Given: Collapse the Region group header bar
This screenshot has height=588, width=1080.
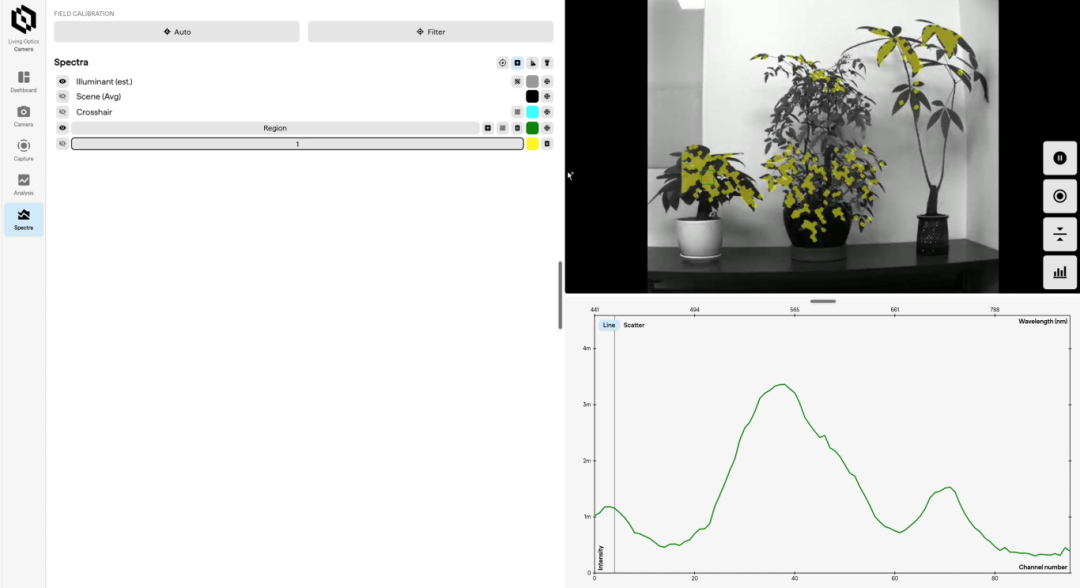Looking at the screenshot, I should tap(275, 128).
